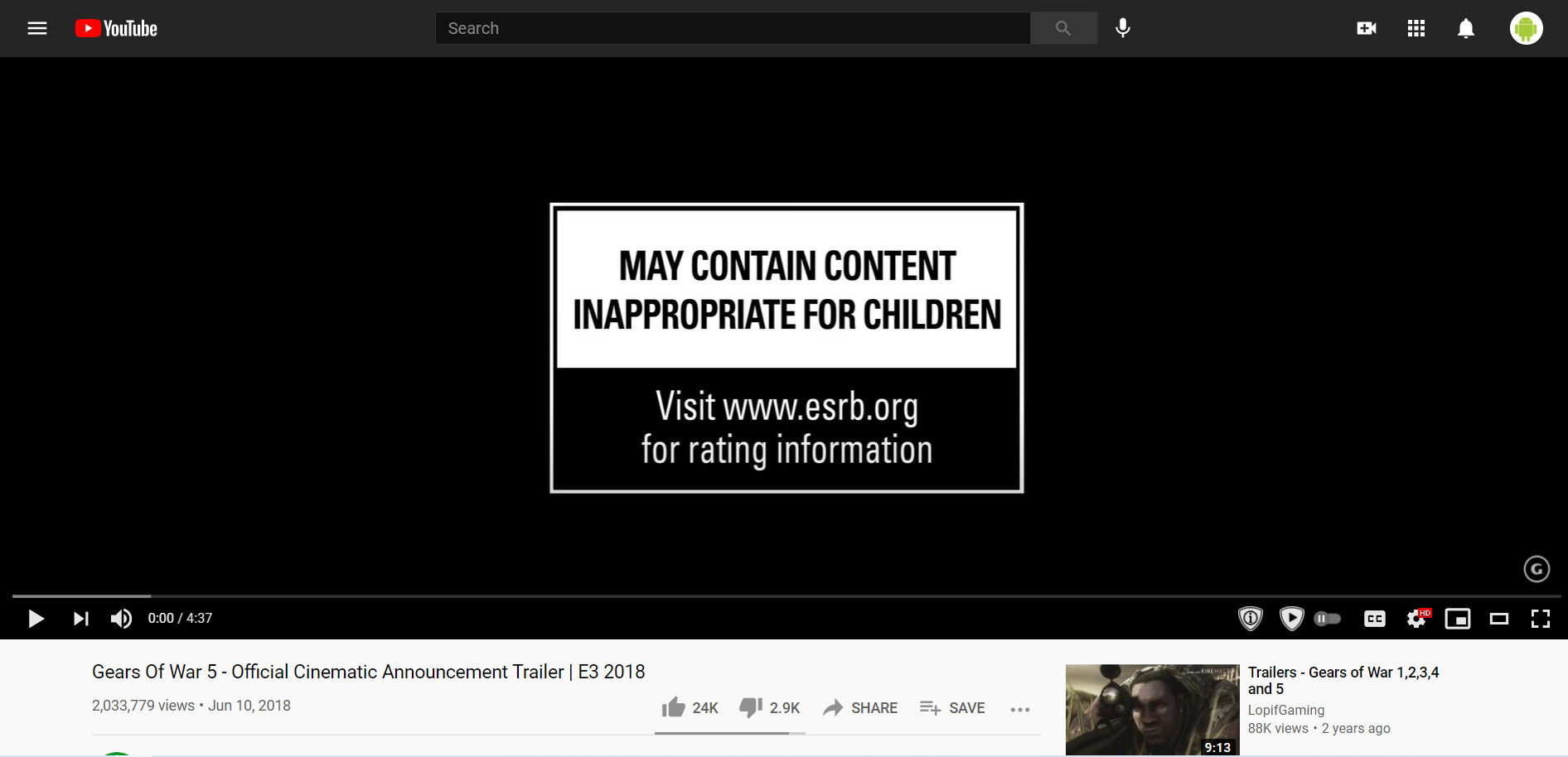Click the 0:00 / 4:37 time display
The height and width of the screenshot is (757, 1568).
[180, 618]
